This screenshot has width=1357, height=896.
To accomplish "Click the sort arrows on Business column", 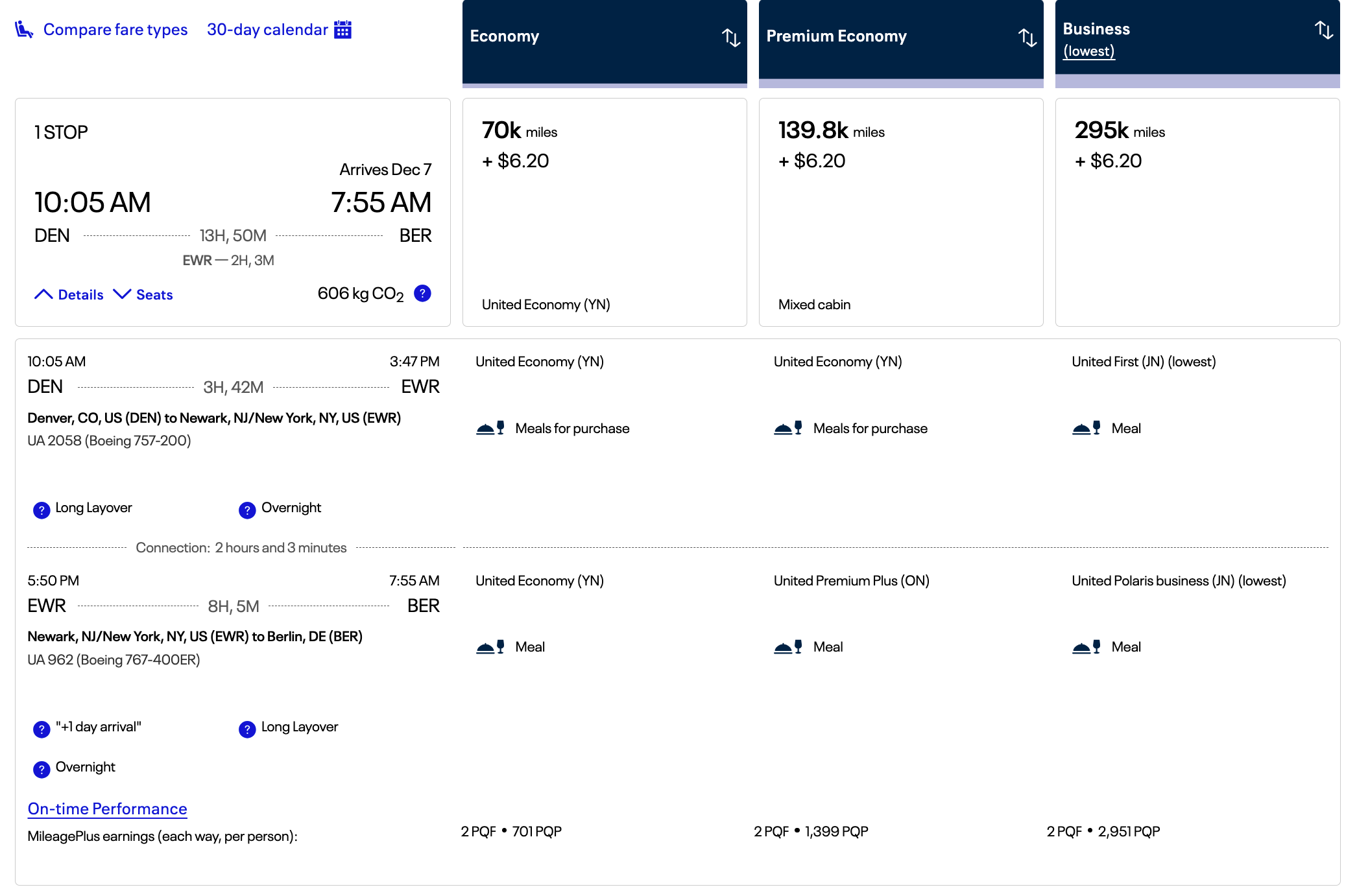I will [1324, 29].
